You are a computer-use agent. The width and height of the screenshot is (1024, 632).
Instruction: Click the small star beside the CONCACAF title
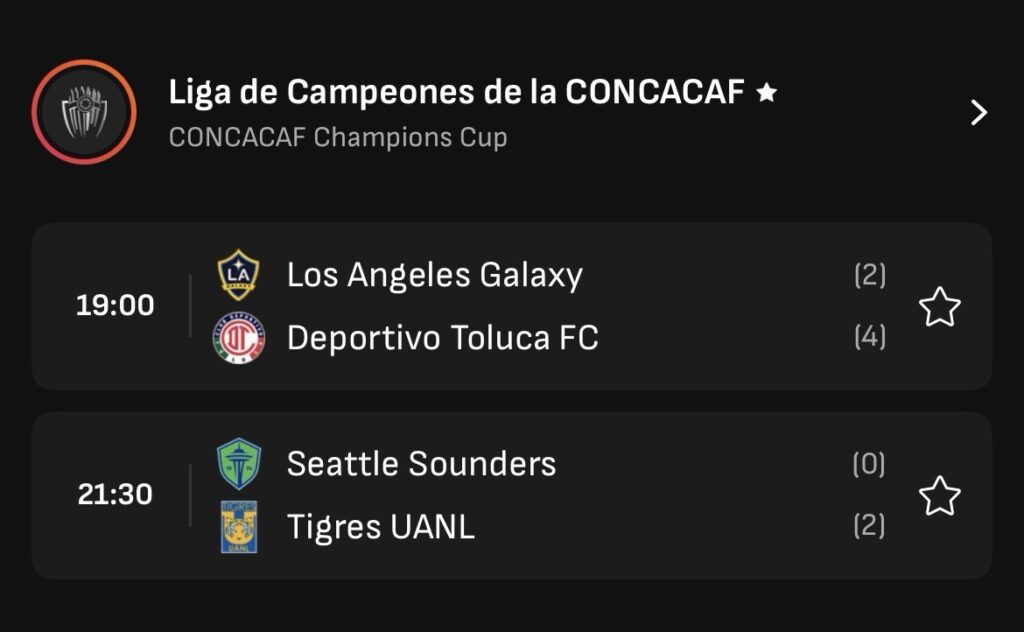point(767,93)
